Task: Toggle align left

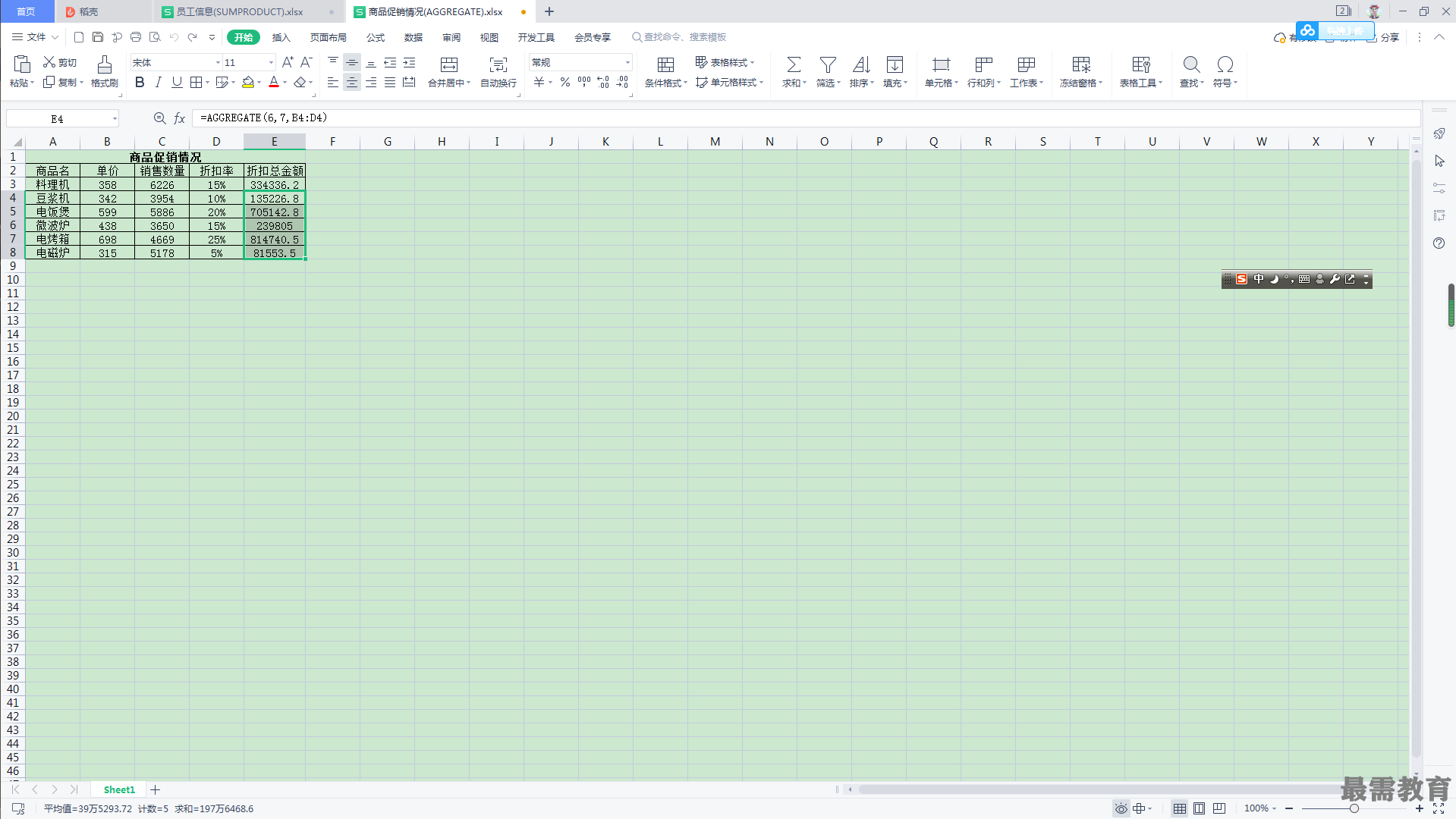Action: pyautogui.click(x=332, y=82)
